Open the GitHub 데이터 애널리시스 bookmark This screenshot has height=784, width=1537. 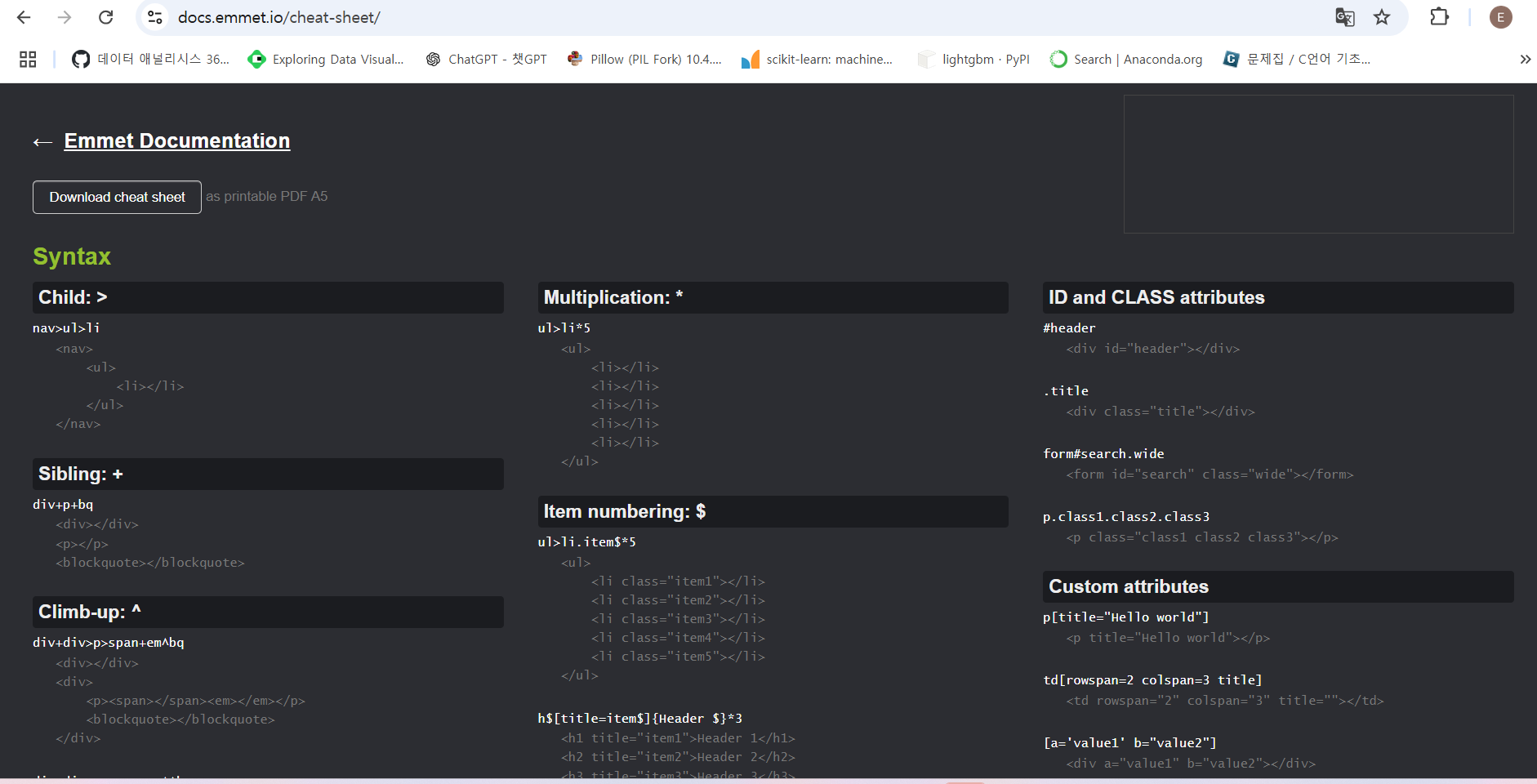click(x=150, y=59)
